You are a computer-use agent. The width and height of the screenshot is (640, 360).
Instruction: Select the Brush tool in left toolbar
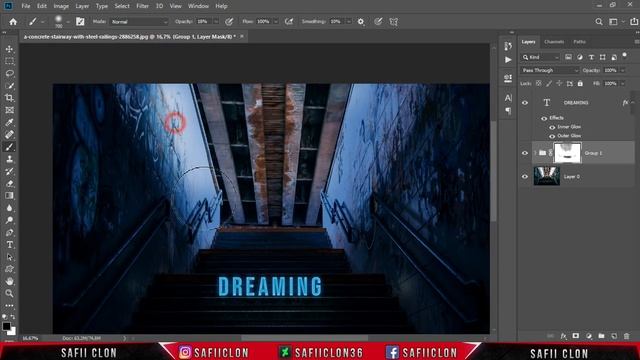(x=9, y=147)
